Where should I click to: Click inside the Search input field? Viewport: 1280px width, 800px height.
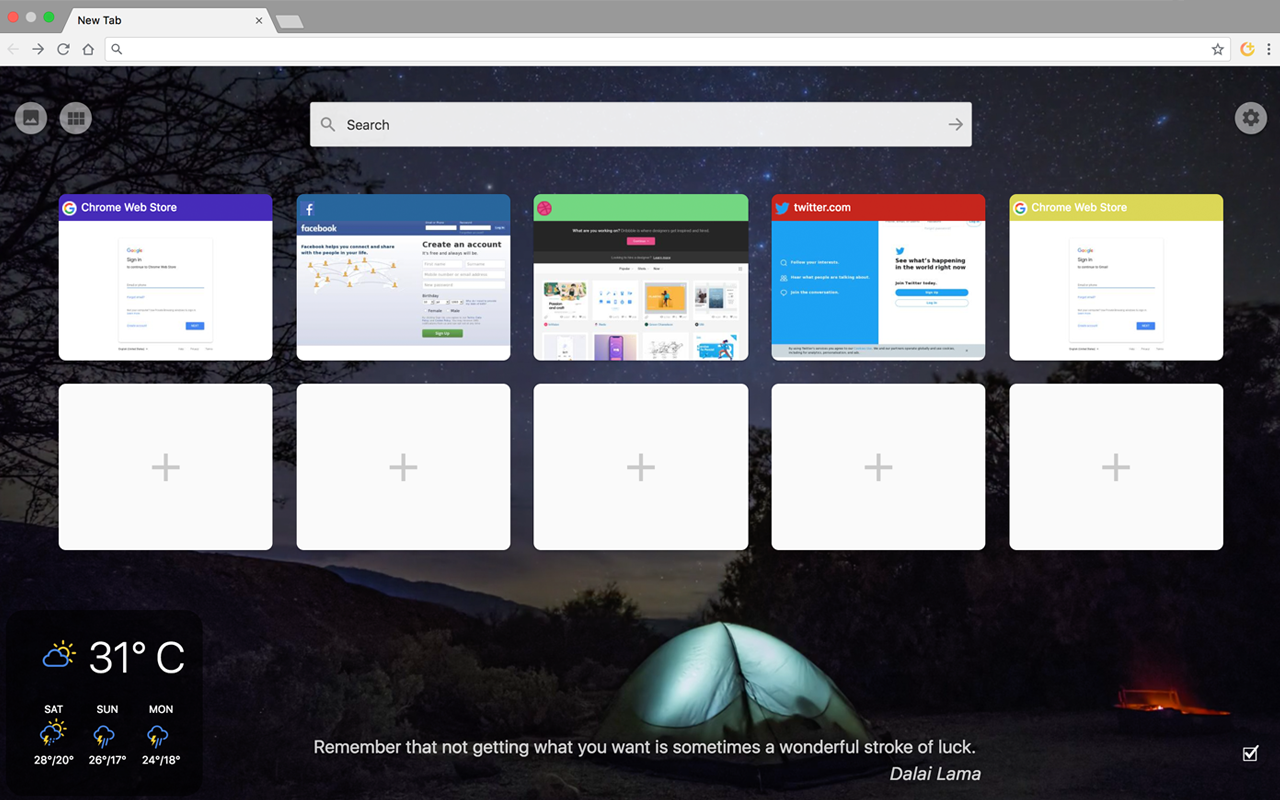tap(600, 124)
